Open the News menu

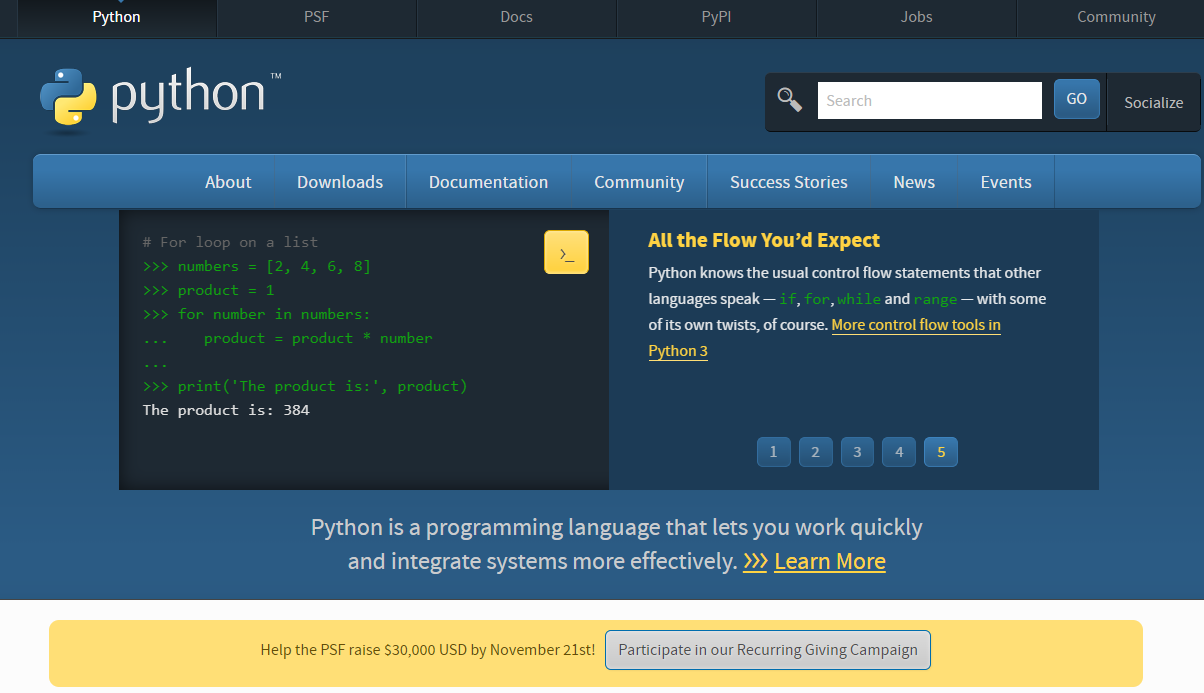pyautogui.click(x=914, y=182)
